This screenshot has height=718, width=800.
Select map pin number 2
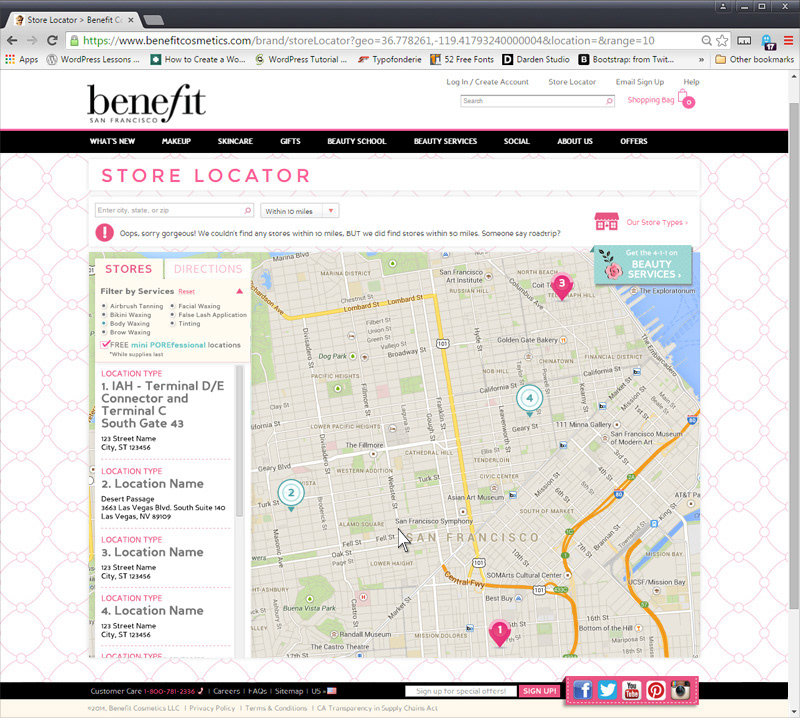(291, 493)
